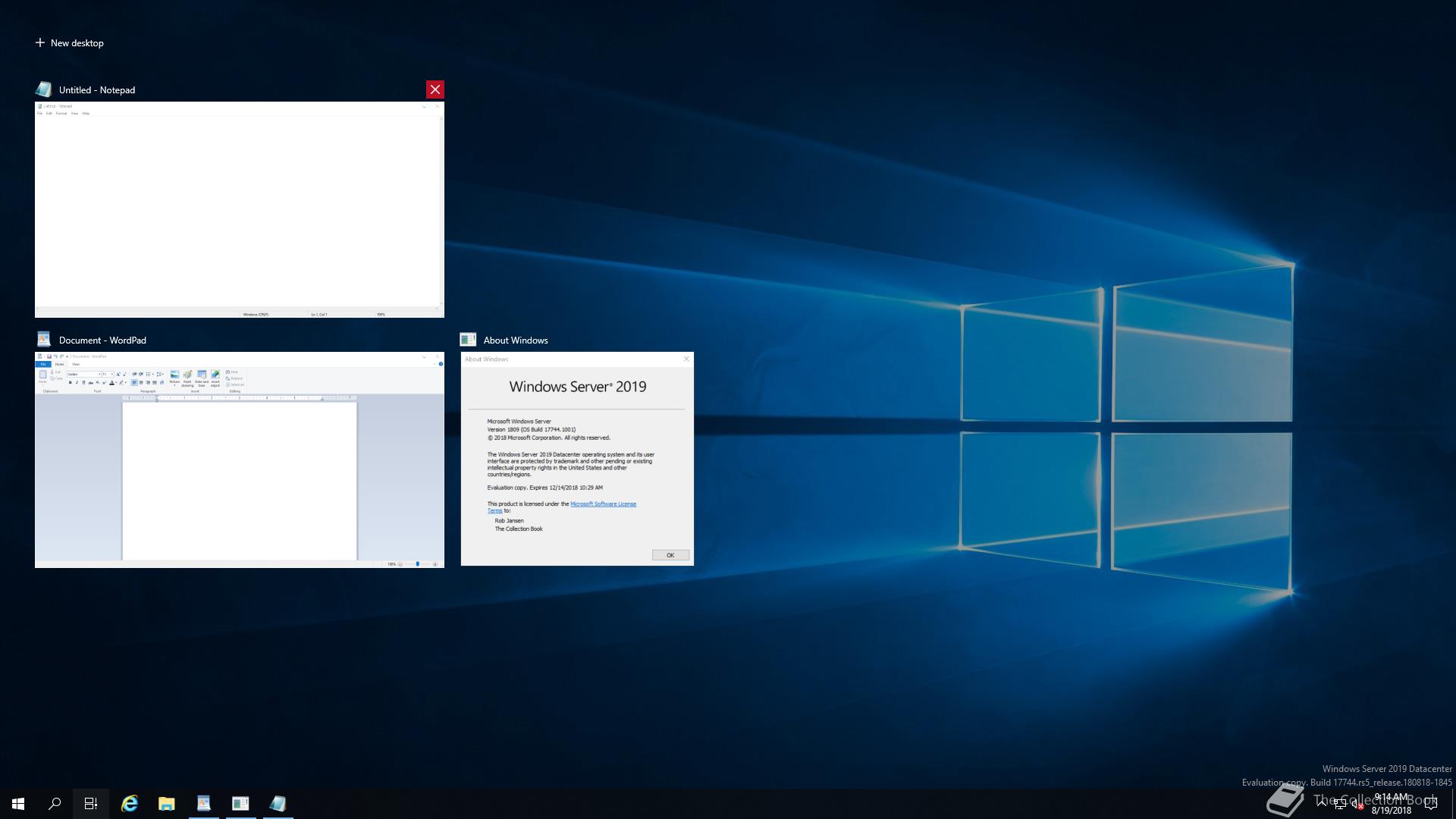Add a New desktop

(x=70, y=43)
